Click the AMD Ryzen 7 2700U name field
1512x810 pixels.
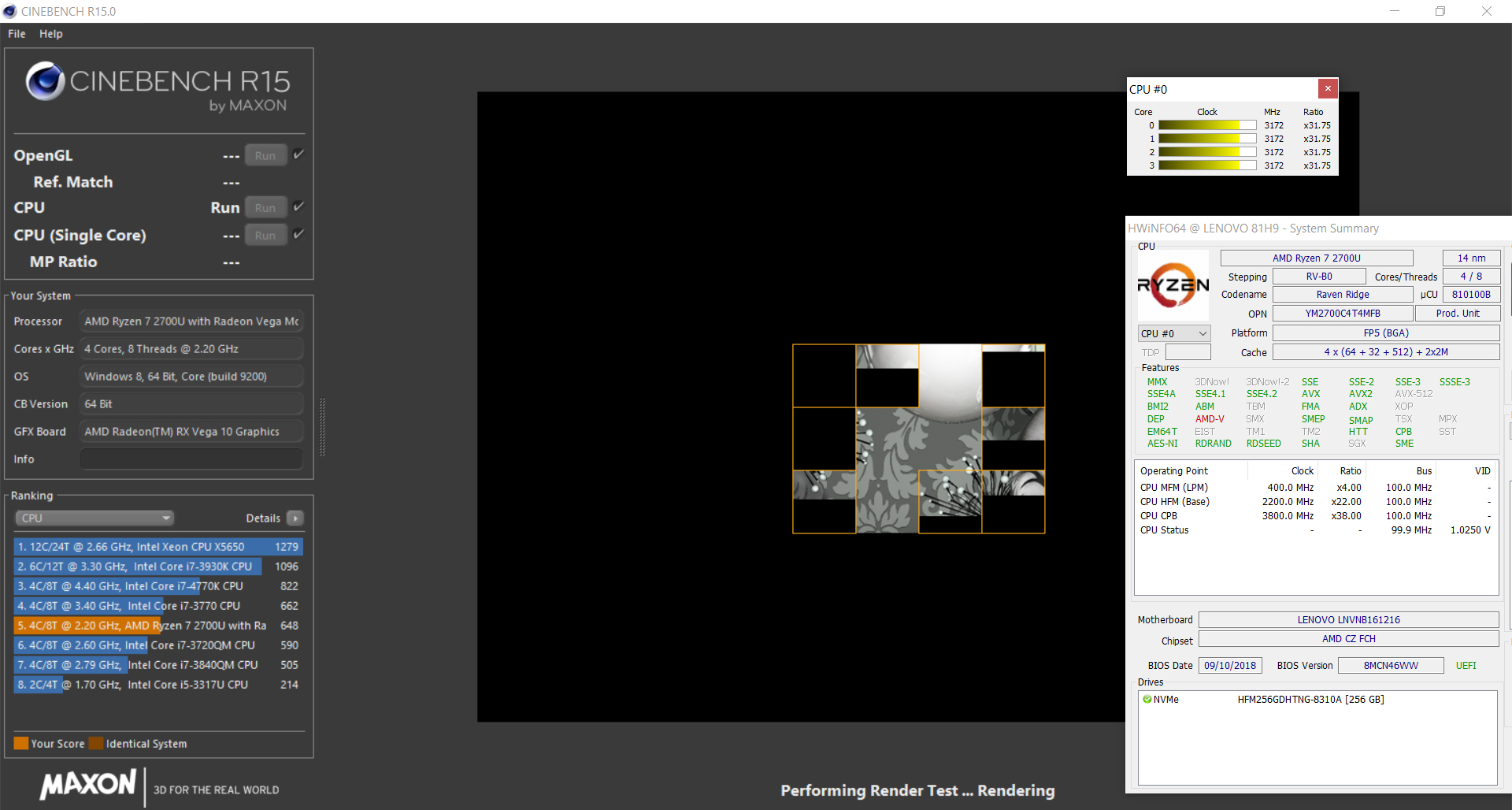1317,258
